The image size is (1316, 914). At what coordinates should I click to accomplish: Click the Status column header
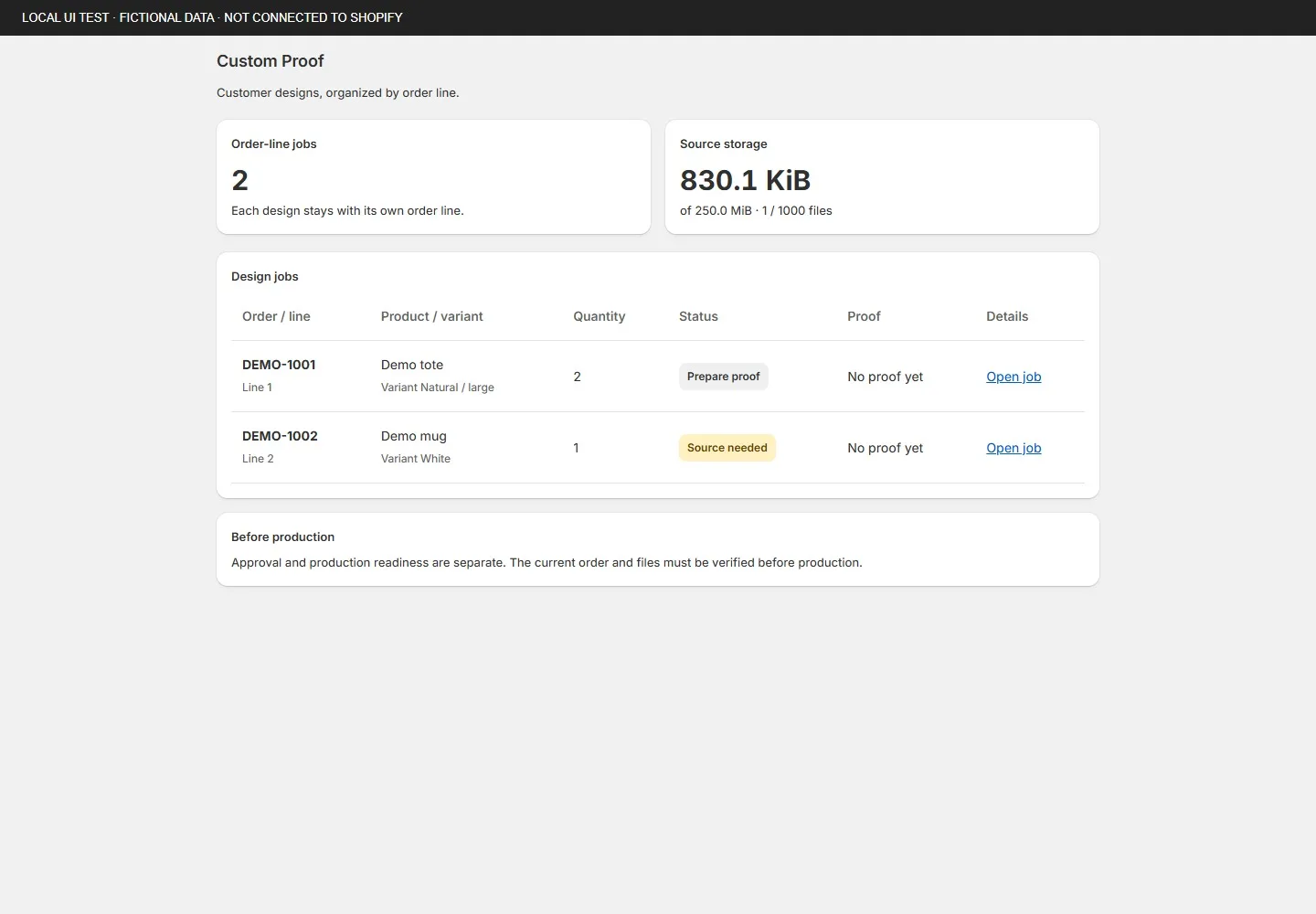click(x=698, y=316)
